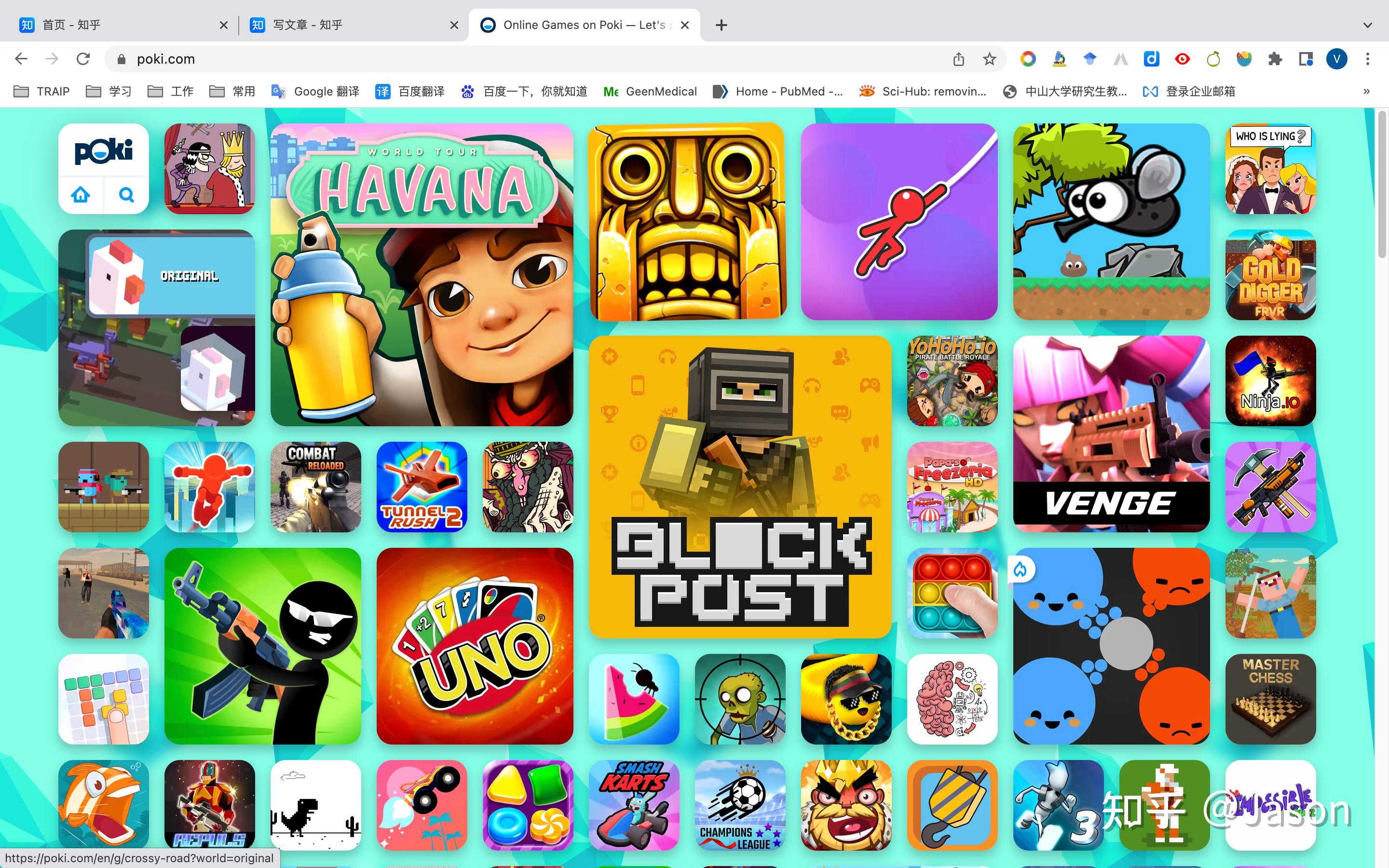
Task: Expand hidden bookmarks chevron
Action: [x=1367, y=91]
